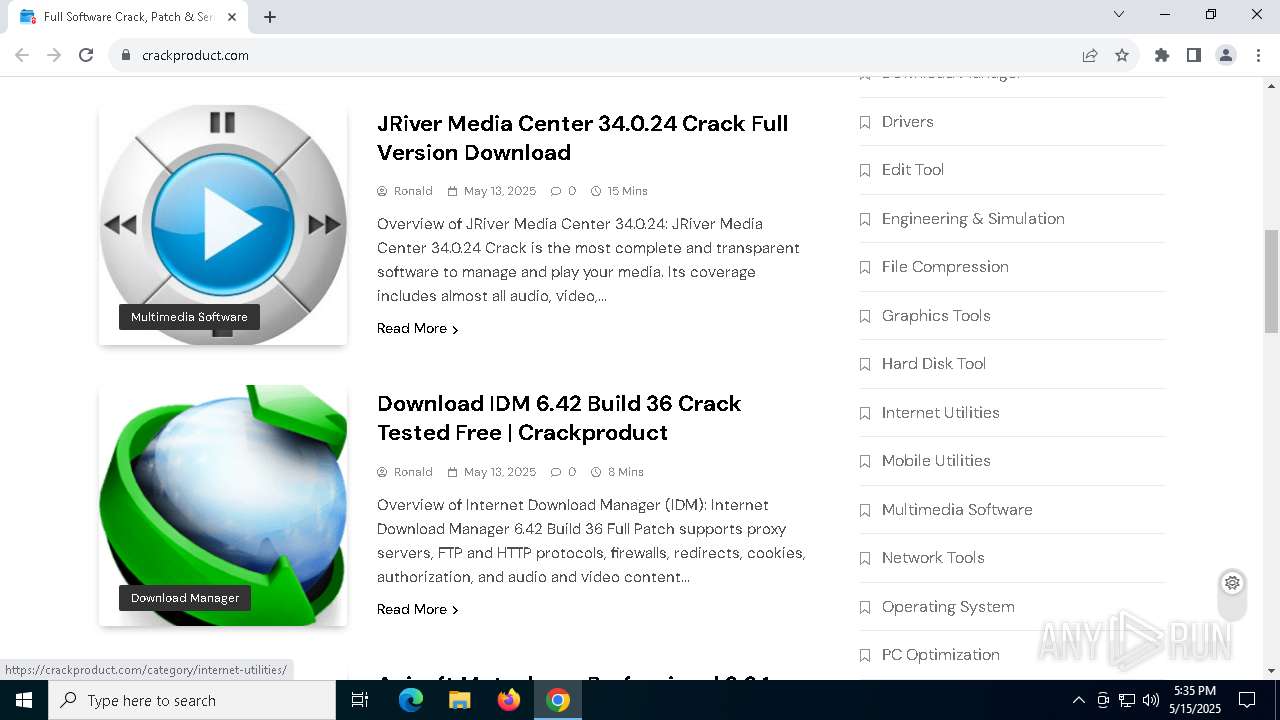Click the browser back arrow
This screenshot has height=720, width=1280.
click(x=22, y=55)
